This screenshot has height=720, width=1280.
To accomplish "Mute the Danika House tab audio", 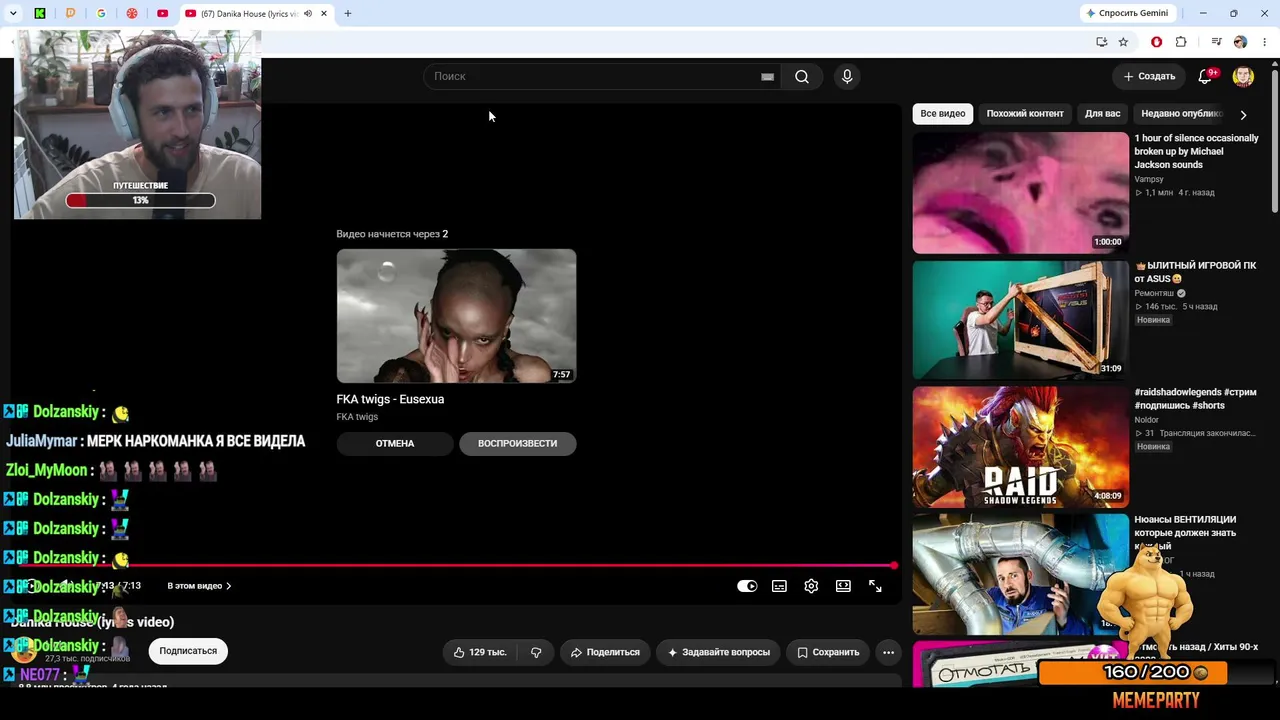I will (308, 14).
